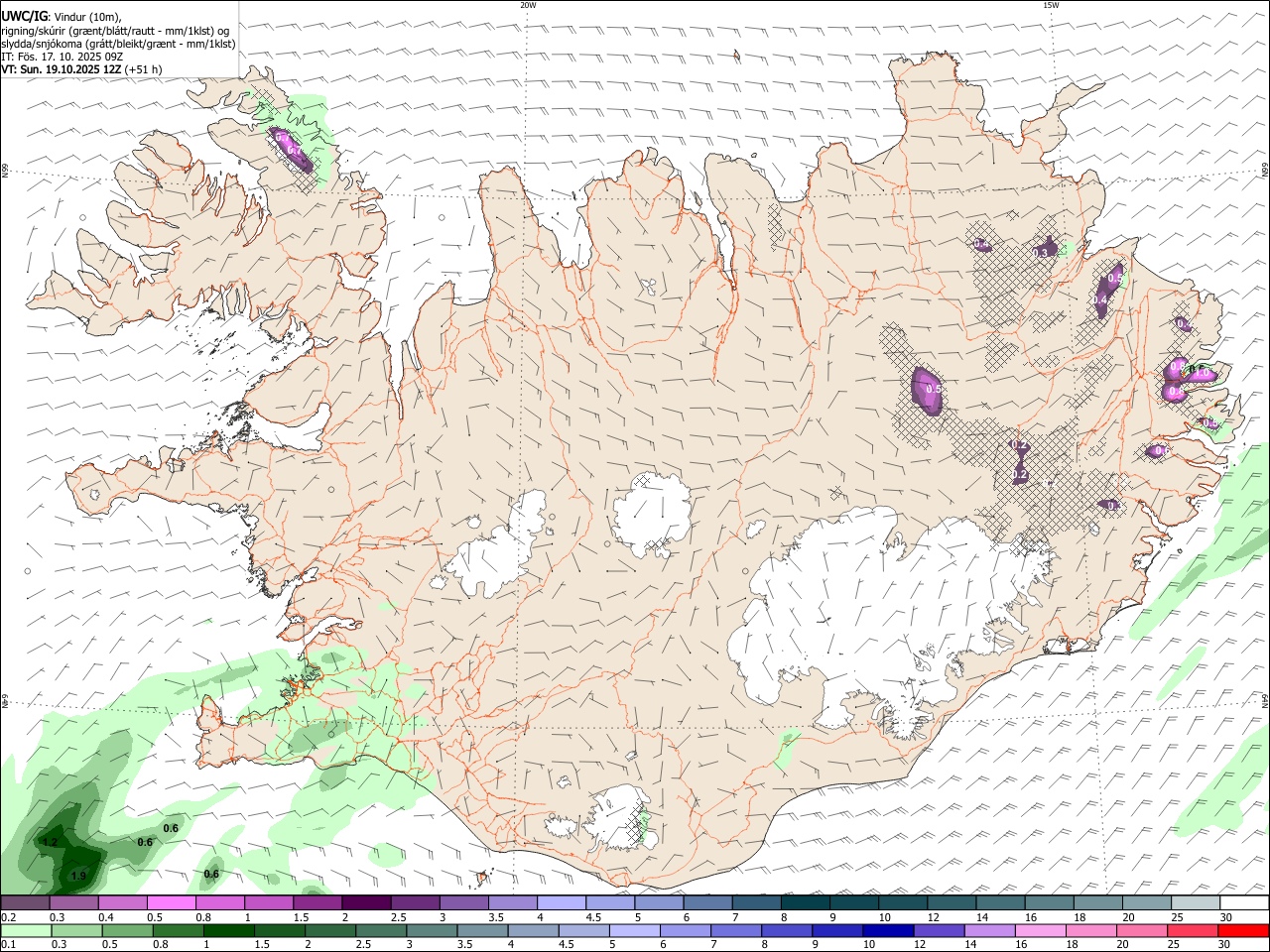Click the '66N' latitude label on right edge

click(x=1265, y=170)
